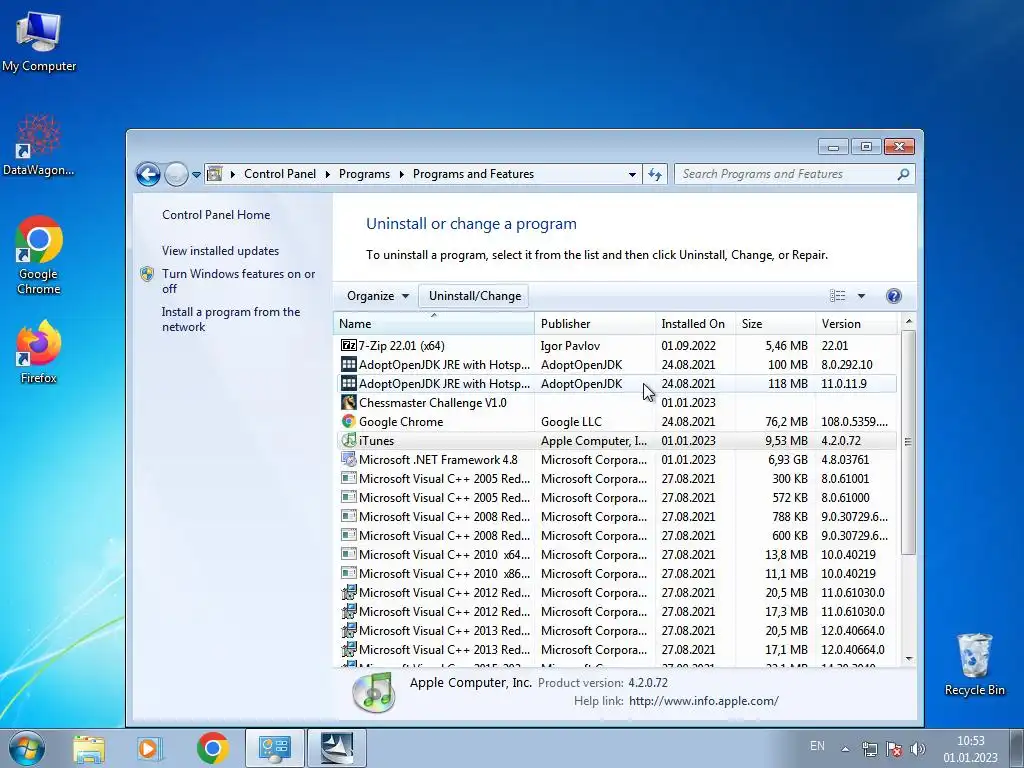Select Microsoft Visual C++ 2010 x64 row

click(616, 554)
